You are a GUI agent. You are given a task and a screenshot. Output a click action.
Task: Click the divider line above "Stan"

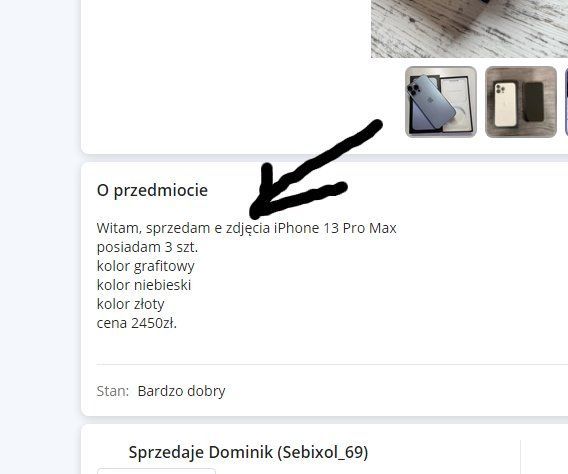point(332,364)
